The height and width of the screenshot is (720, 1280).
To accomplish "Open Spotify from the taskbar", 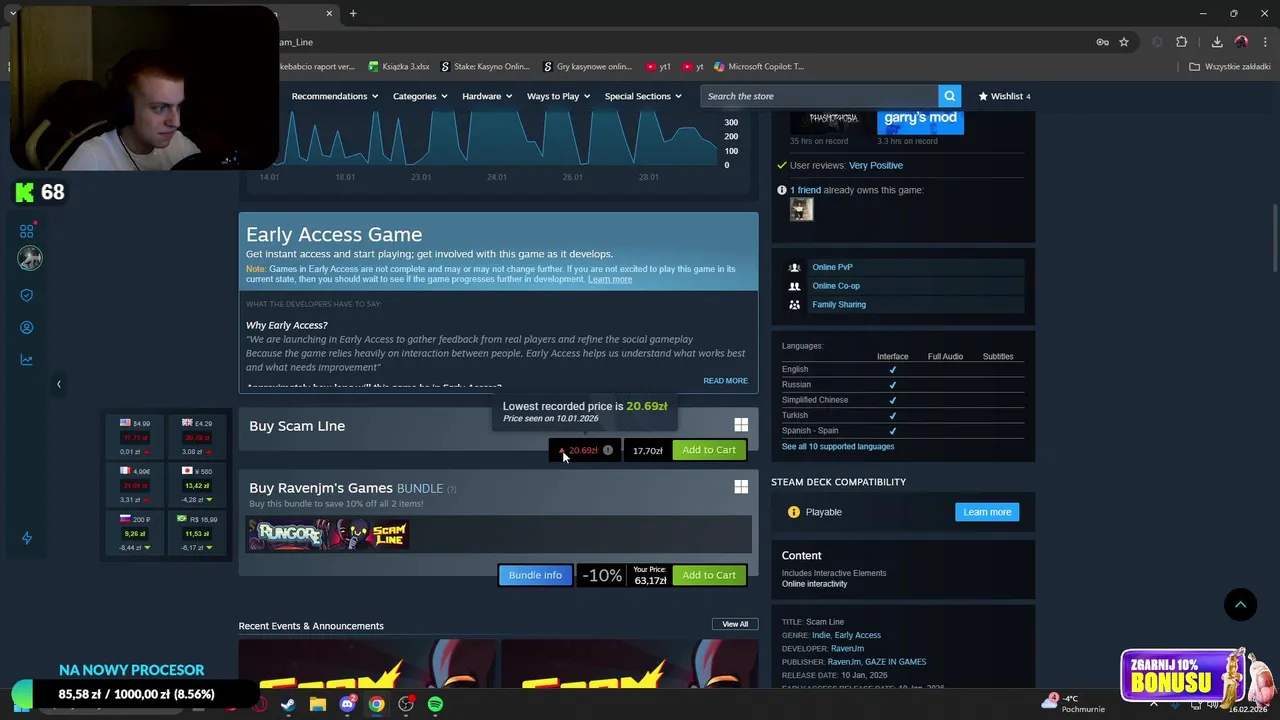I will coord(435,705).
